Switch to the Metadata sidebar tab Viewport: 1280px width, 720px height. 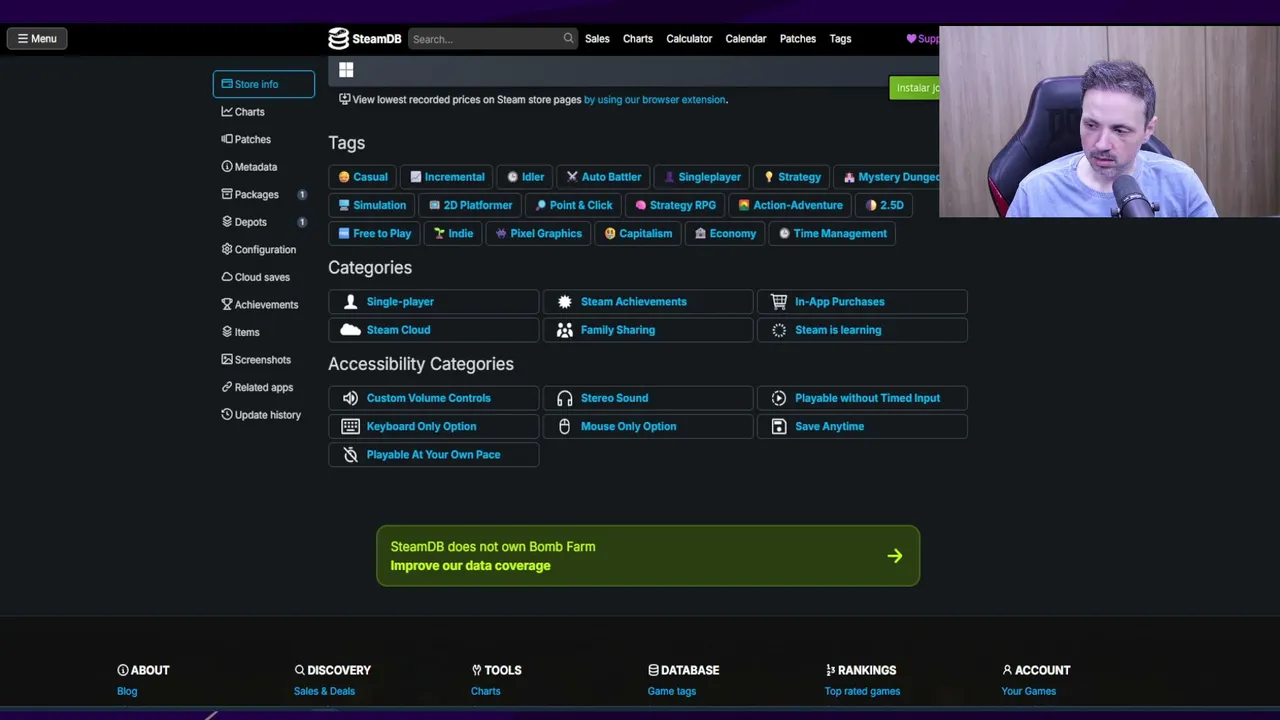pos(264,167)
